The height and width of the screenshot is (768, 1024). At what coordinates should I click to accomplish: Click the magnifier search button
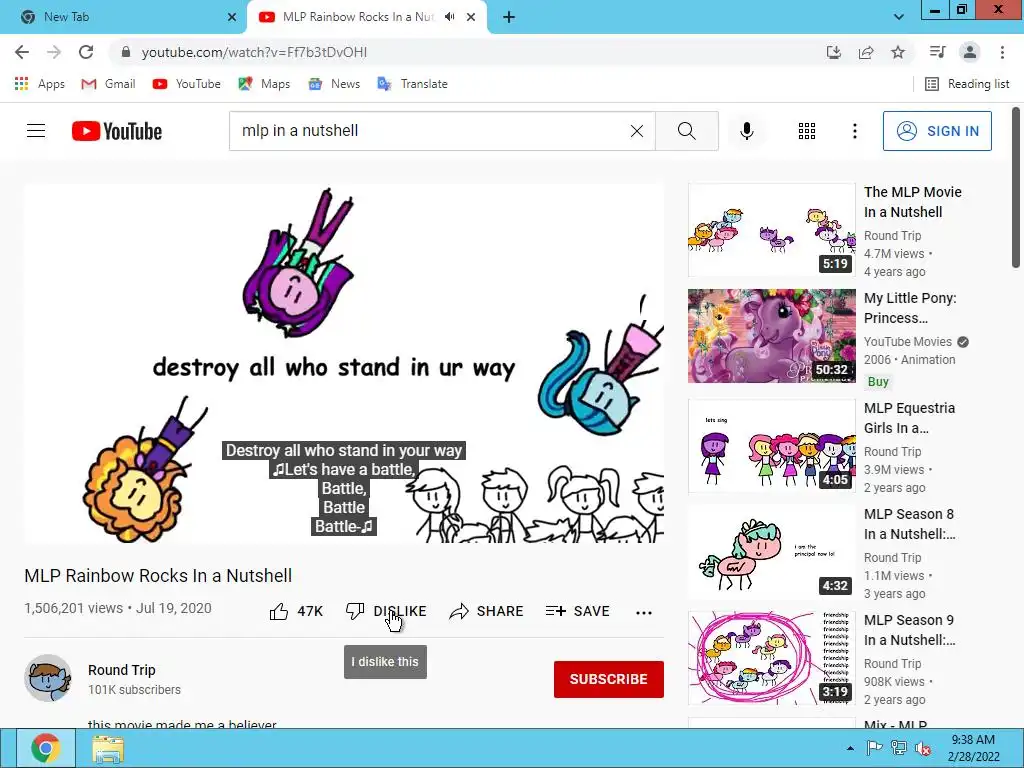click(686, 131)
